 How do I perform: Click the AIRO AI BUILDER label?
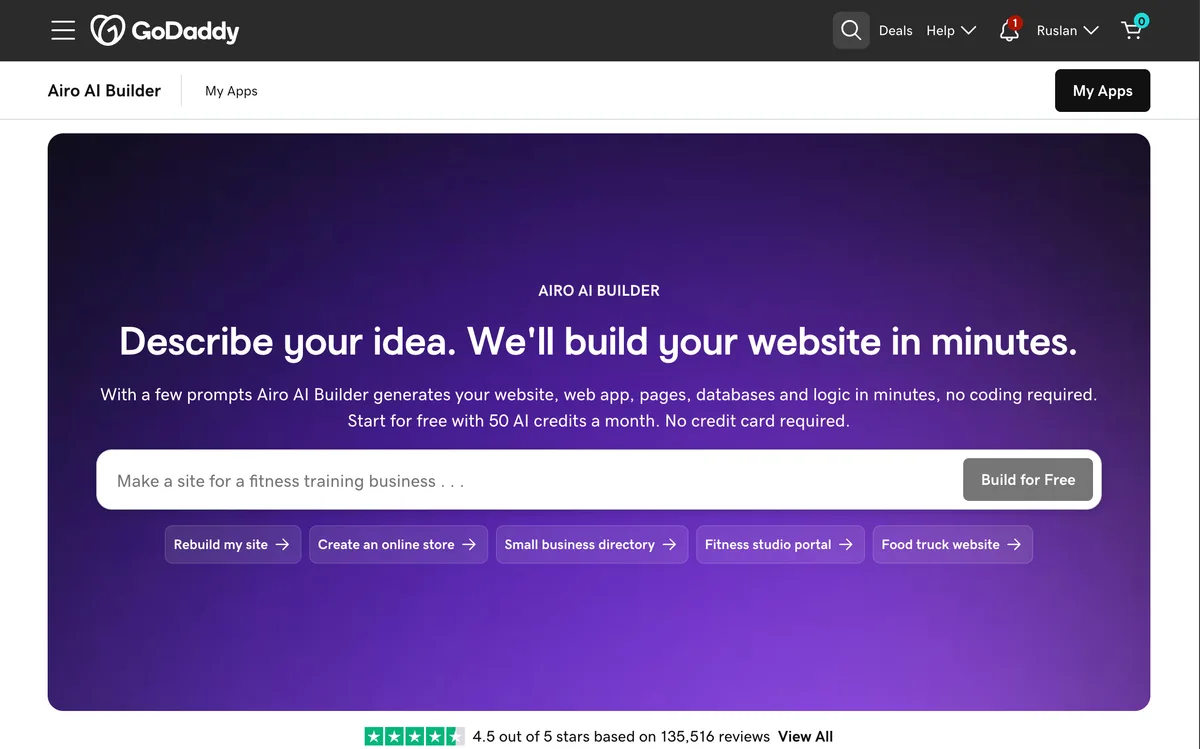click(599, 291)
